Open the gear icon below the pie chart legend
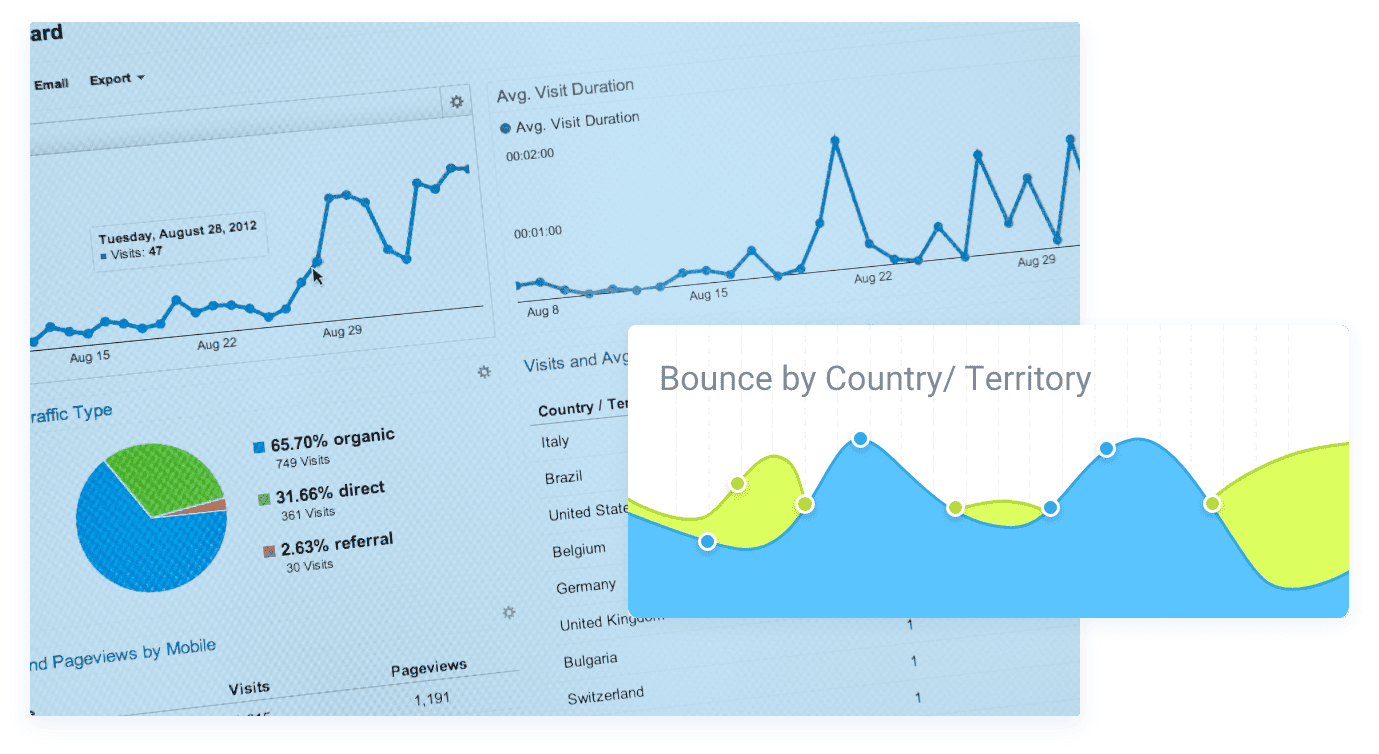 (508, 612)
